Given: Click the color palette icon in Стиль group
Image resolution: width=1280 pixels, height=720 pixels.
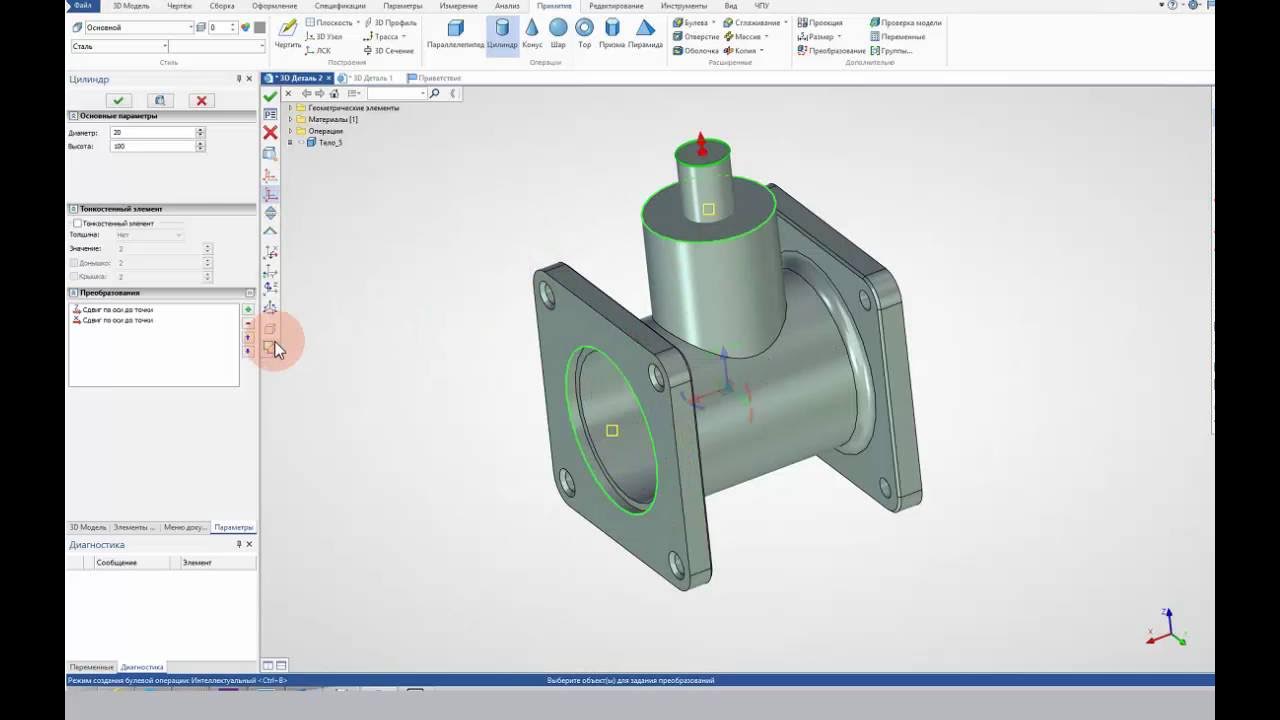Looking at the screenshot, I should point(246,28).
